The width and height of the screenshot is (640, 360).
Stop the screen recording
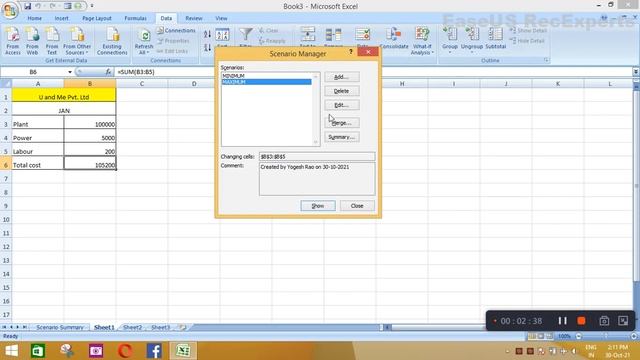[x=581, y=321]
